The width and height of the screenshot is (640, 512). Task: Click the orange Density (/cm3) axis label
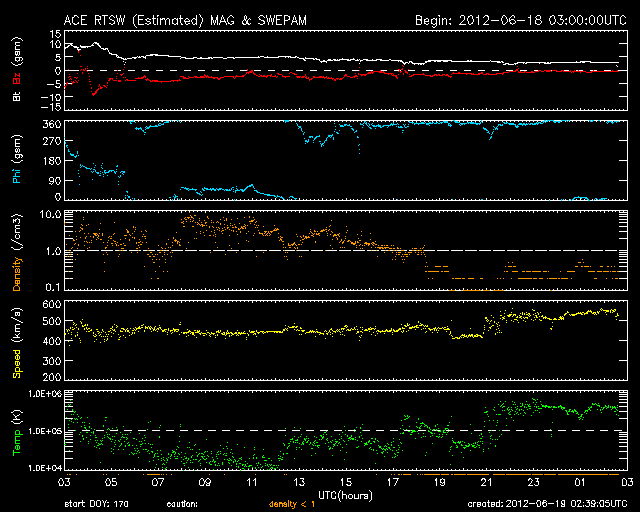[16, 252]
